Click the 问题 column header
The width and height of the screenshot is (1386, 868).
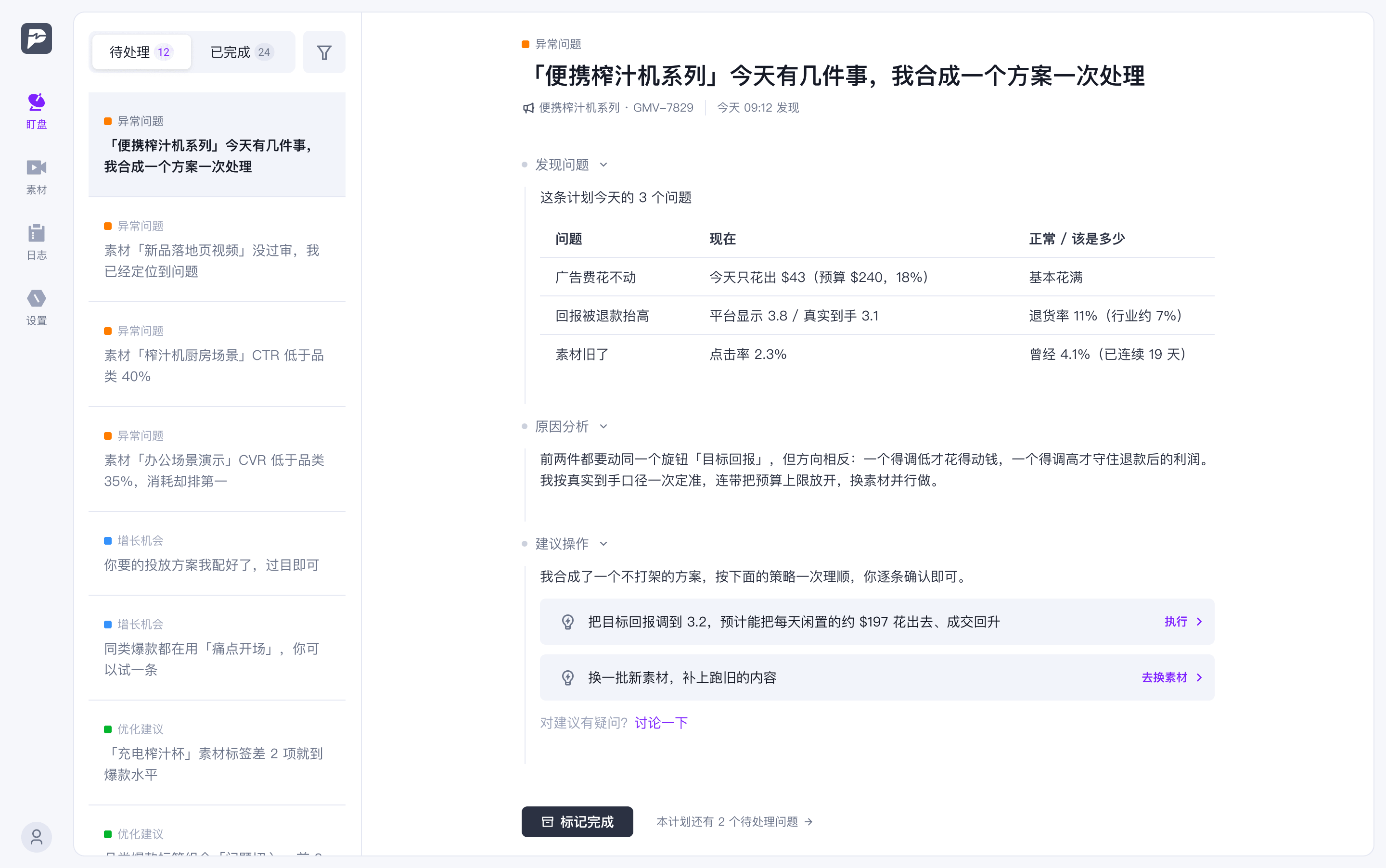[x=568, y=239]
